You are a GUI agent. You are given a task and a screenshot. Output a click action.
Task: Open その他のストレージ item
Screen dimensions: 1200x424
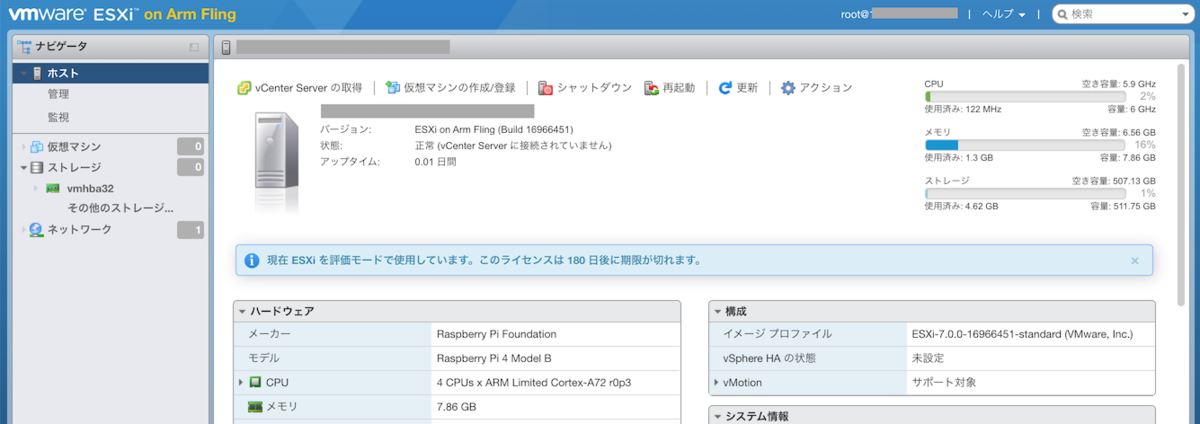point(120,209)
